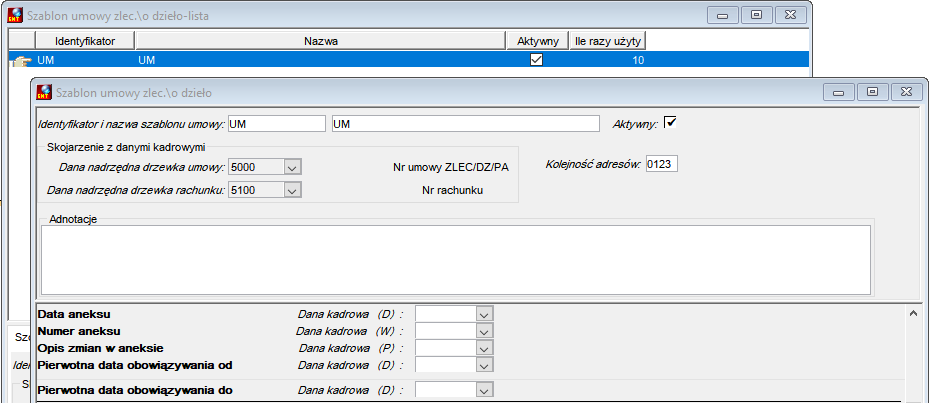This screenshot has width=930, height=403.
Task: Click inside the Adnotacje text area
Action: click(456, 259)
